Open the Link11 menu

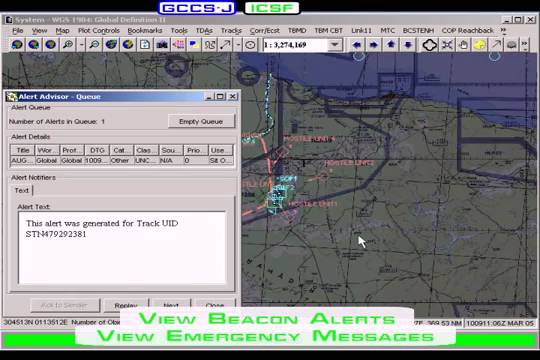click(x=361, y=31)
